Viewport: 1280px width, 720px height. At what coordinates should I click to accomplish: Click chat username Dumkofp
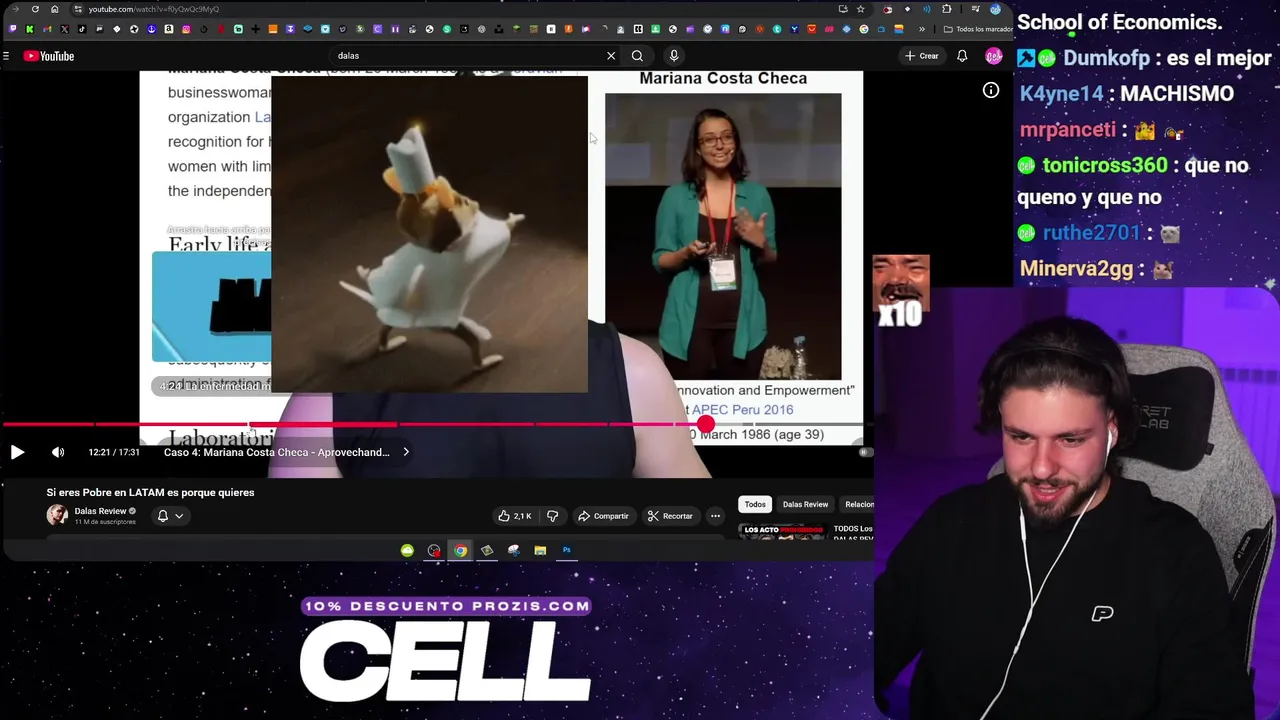pyautogui.click(x=1106, y=58)
